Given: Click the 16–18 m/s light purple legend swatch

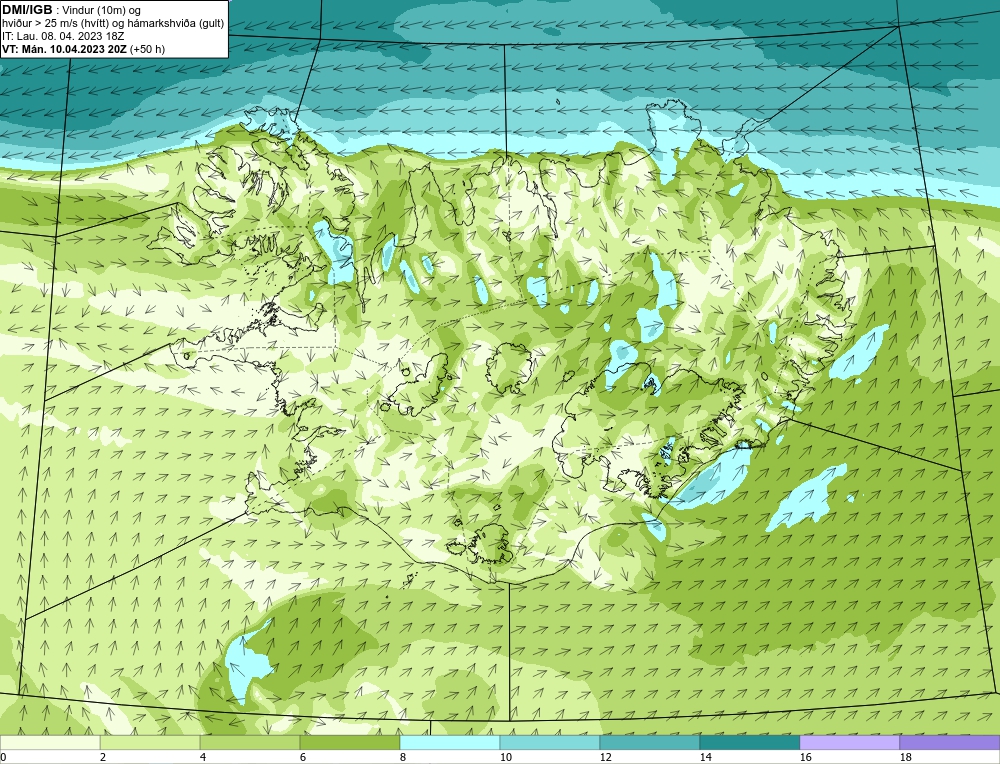Looking at the screenshot, I should click(849, 742).
